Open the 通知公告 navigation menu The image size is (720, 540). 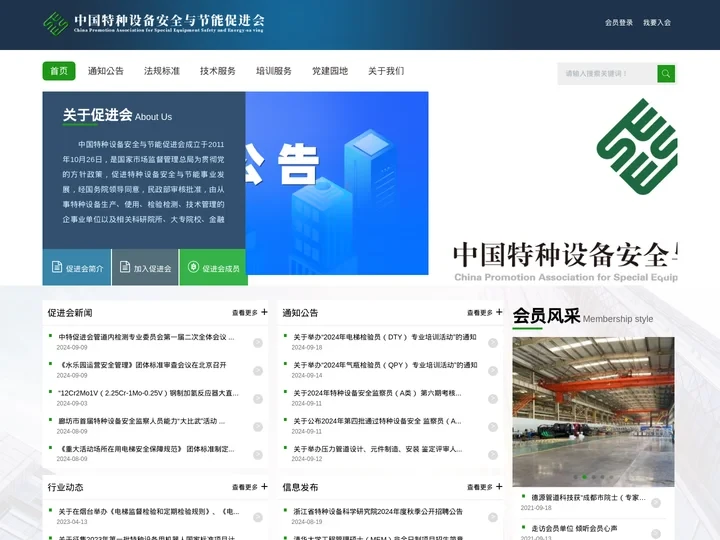coord(106,71)
